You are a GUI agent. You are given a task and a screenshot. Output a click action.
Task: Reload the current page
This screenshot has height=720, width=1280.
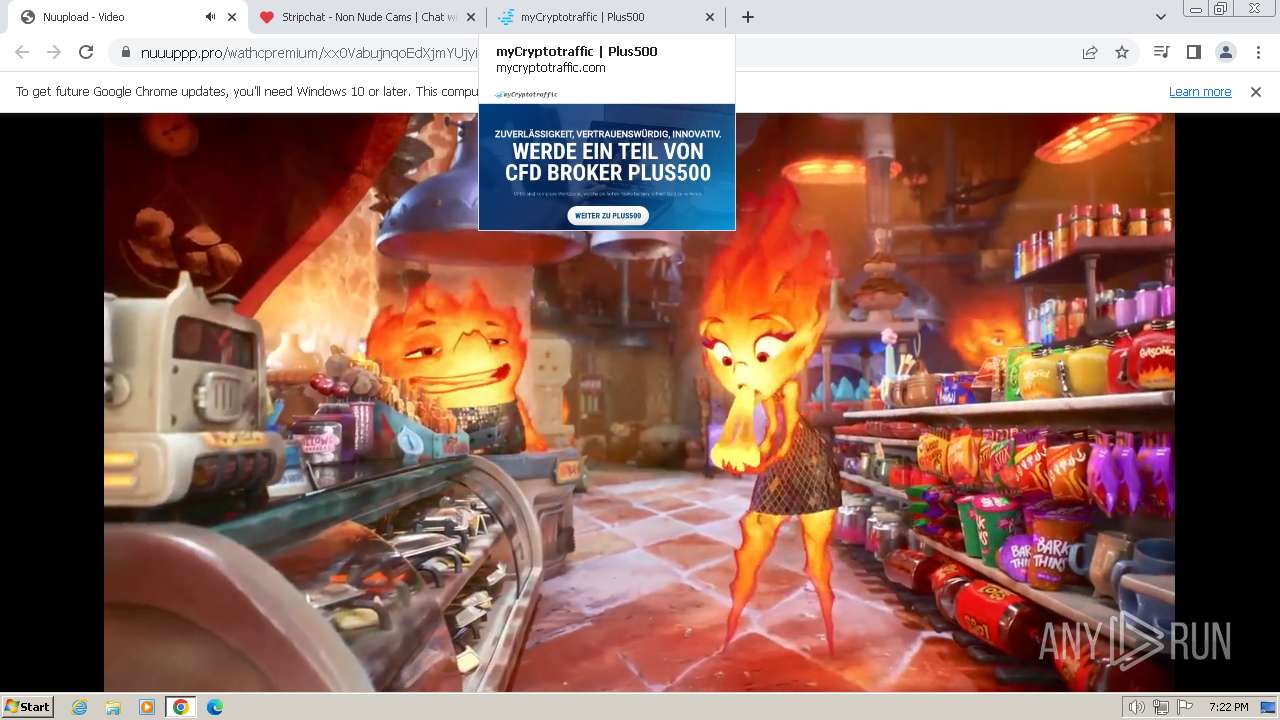coord(86,52)
